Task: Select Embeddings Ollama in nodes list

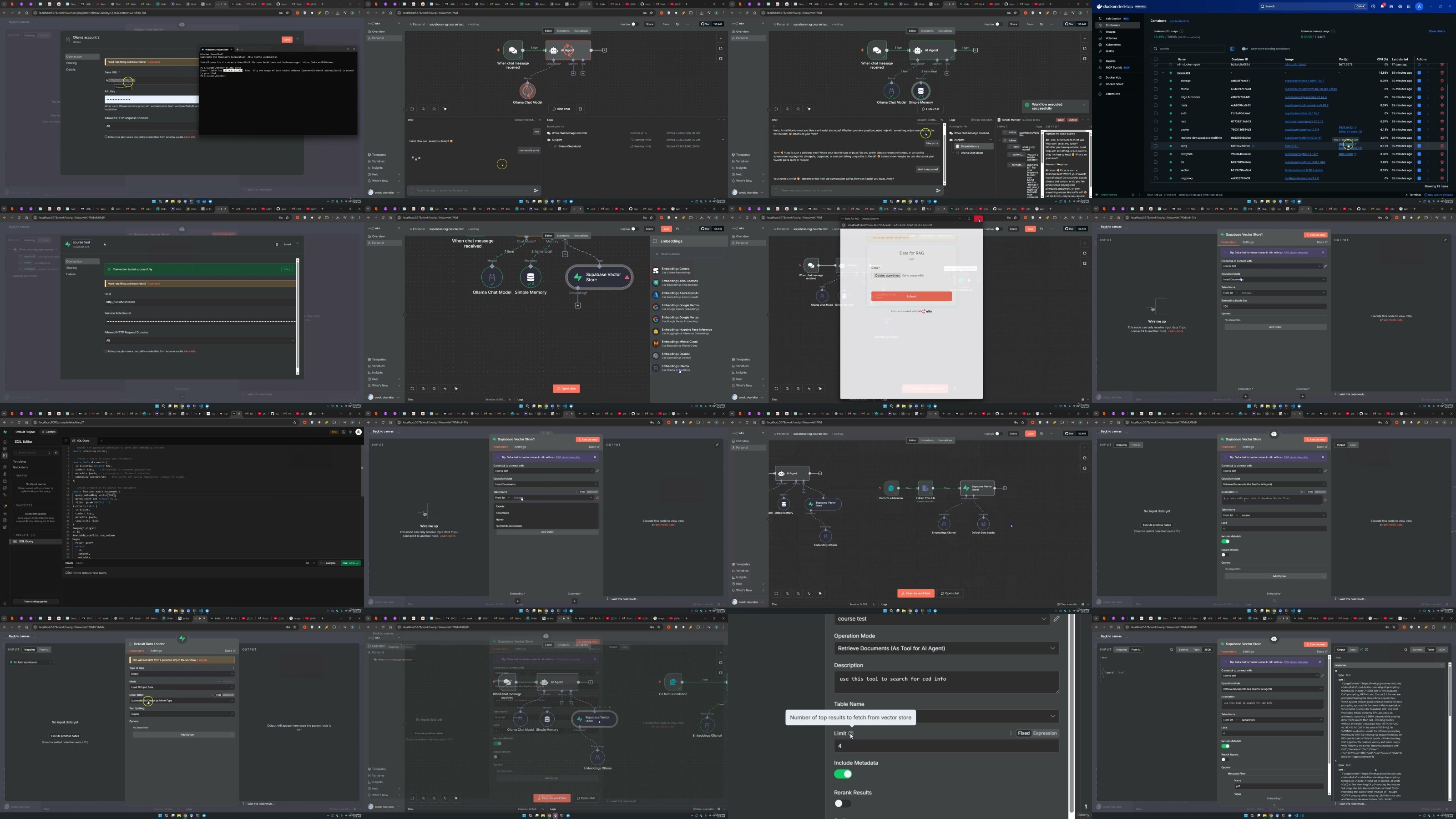Action: click(x=675, y=366)
